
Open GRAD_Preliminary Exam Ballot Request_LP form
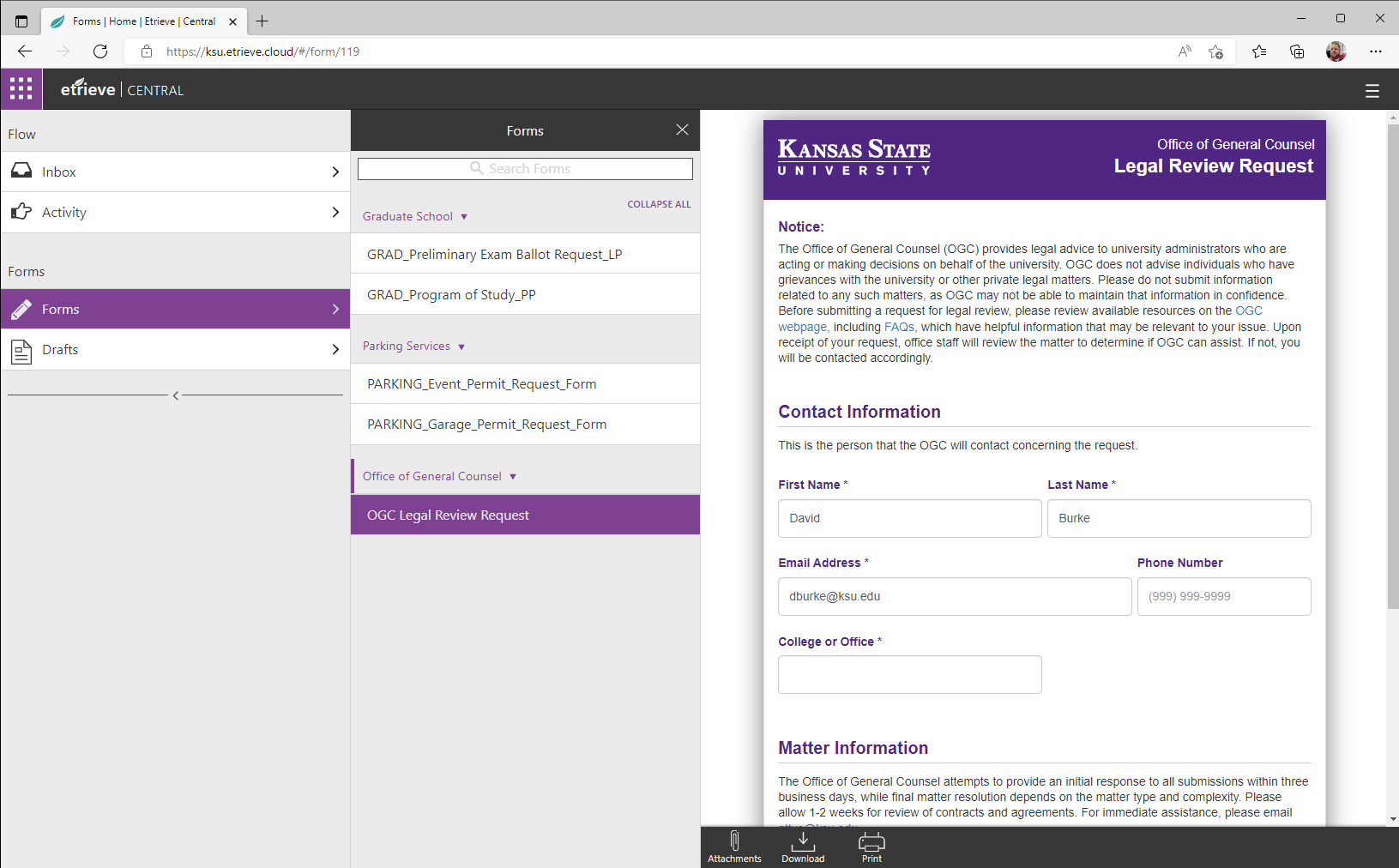click(525, 254)
